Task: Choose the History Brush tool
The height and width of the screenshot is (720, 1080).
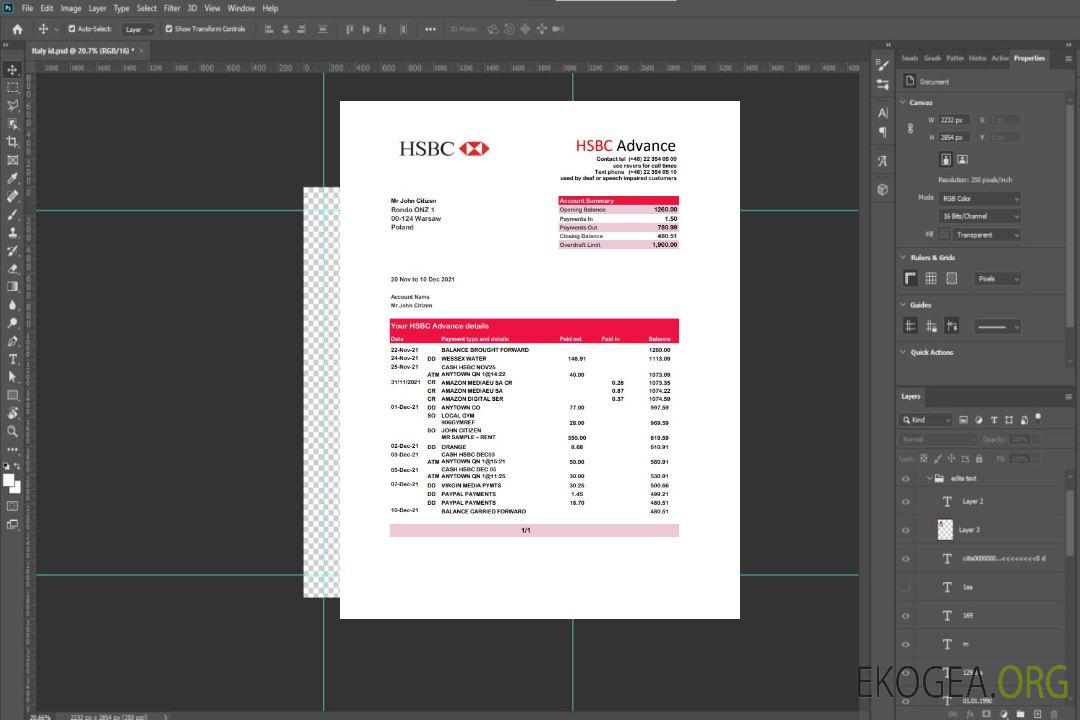Action: [x=12, y=250]
